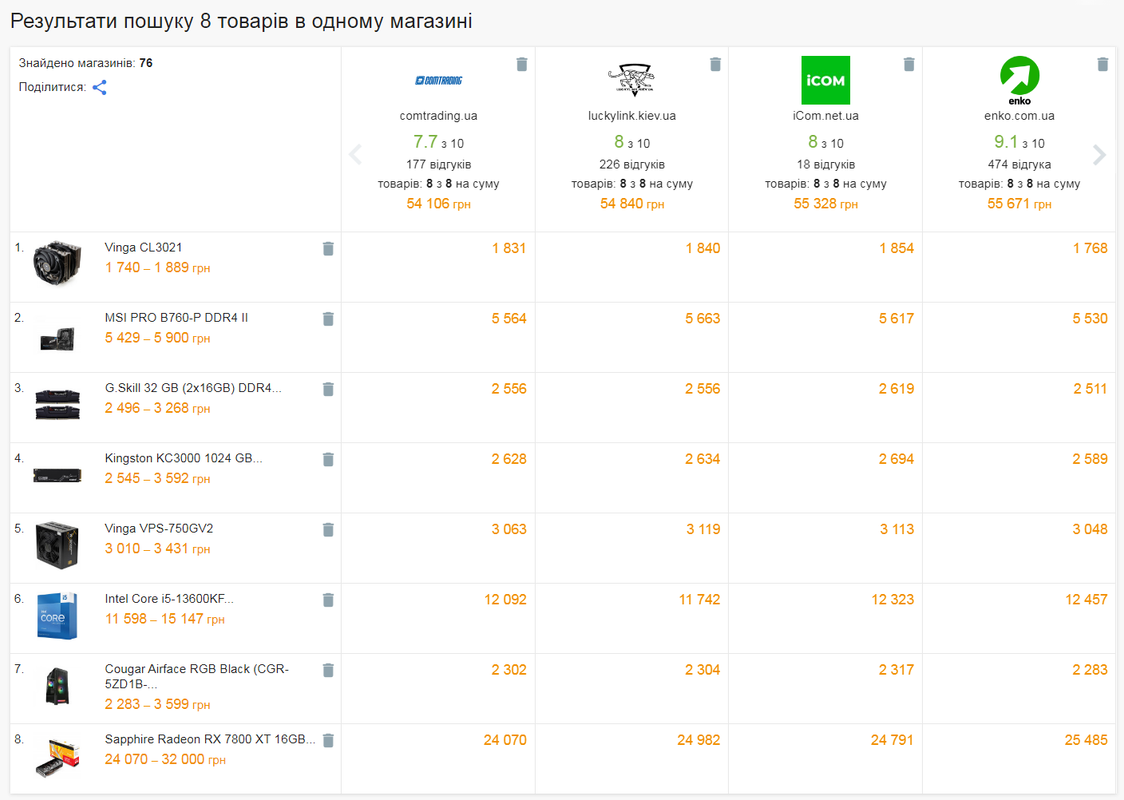
Task: Open Kingston KC3000 1024 GB product title
Action: tap(184, 458)
